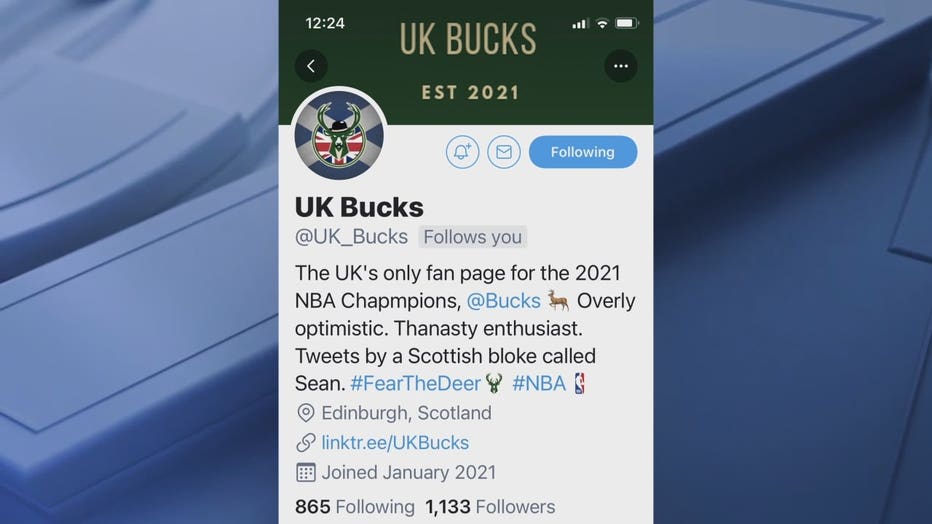932x524 pixels.
Task: Tap the chain link icon
Action: [x=306, y=443]
